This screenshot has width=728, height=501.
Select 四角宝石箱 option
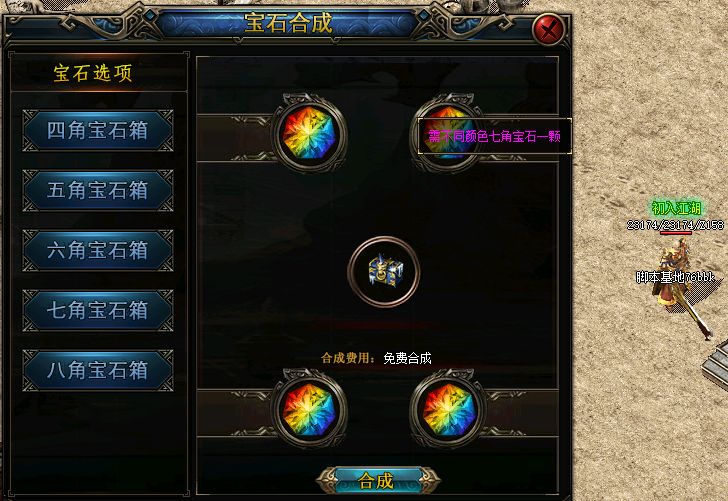pos(98,130)
